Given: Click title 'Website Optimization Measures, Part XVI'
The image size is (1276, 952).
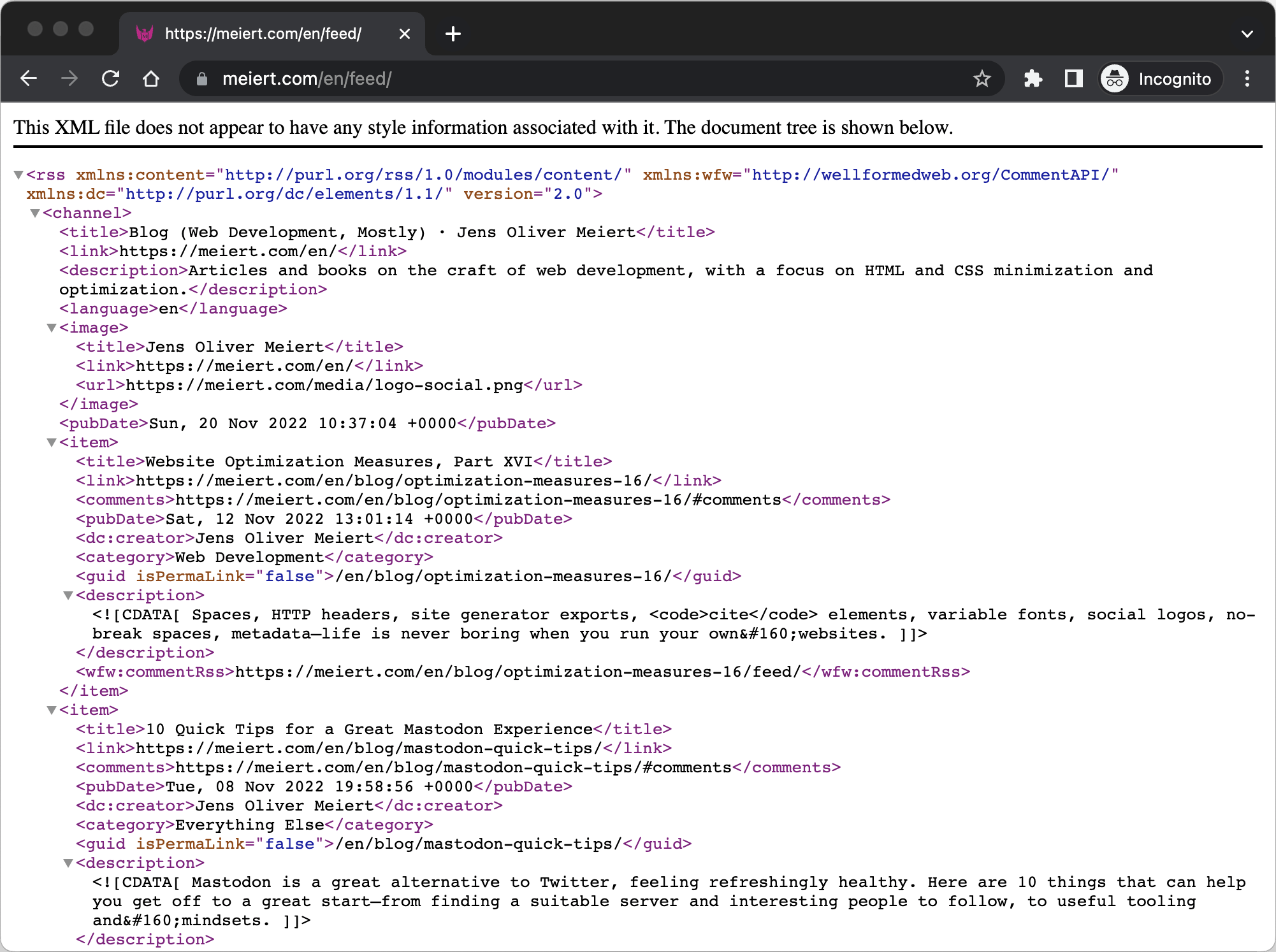Looking at the screenshot, I should tap(344, 461).
